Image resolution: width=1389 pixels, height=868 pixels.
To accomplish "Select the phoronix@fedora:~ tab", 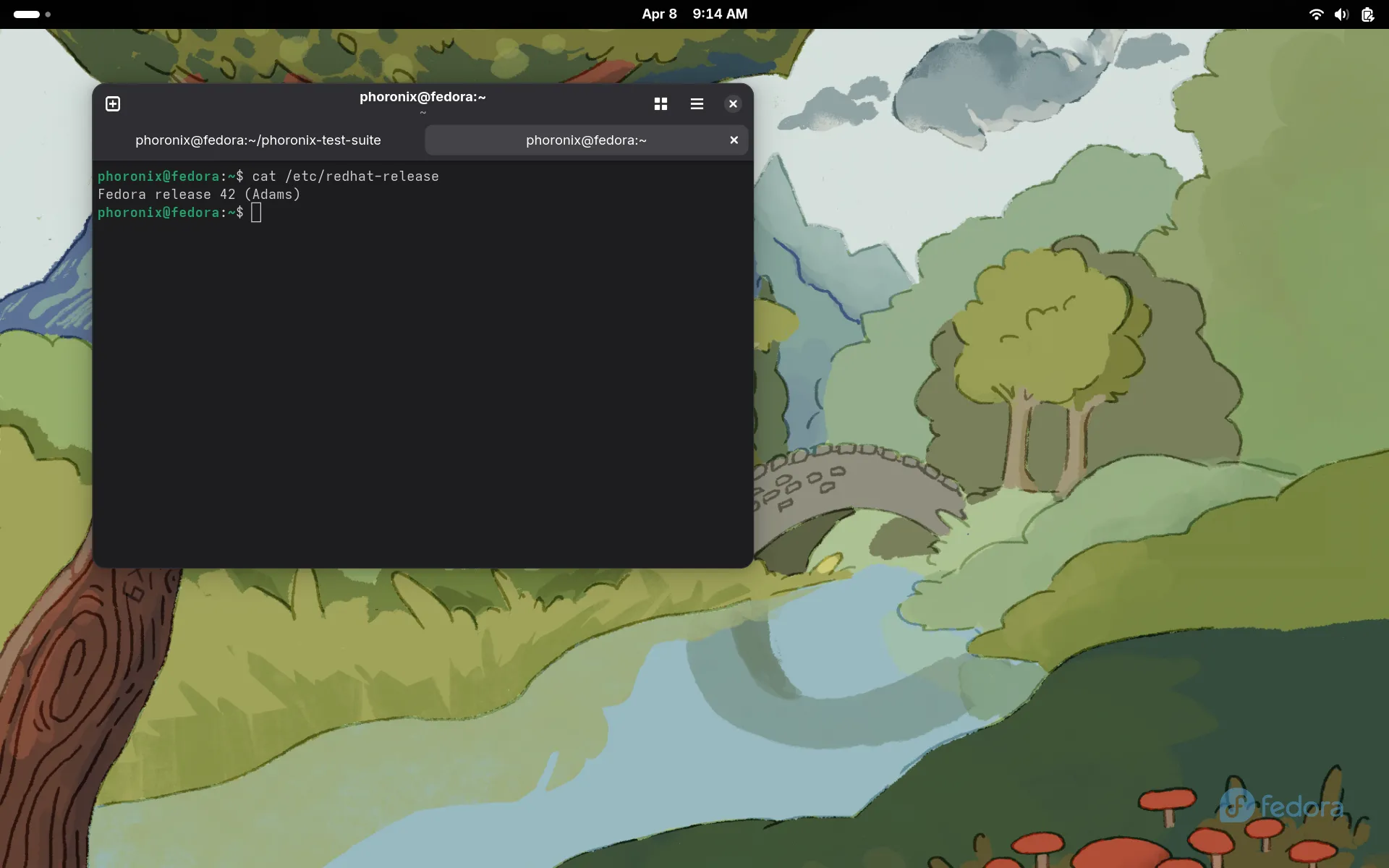I will click(x=585, y=140).
